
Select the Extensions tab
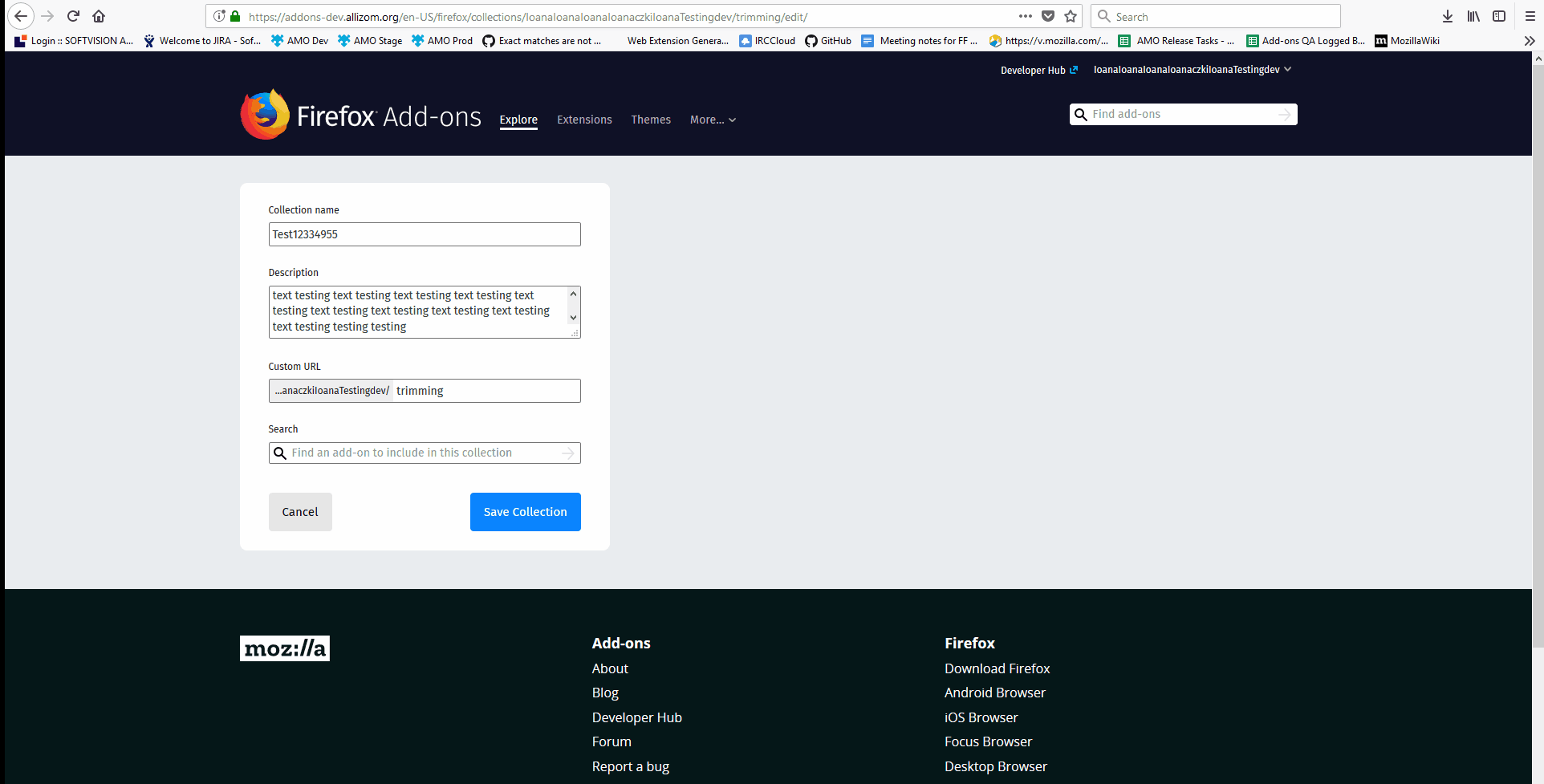[584, 120]
